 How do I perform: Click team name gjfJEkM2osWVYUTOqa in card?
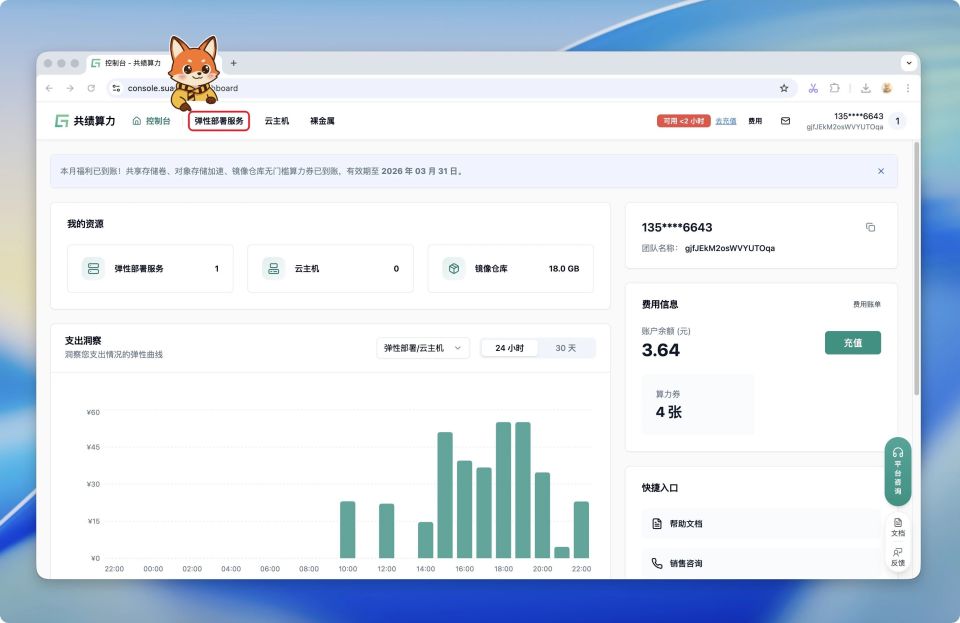(x=730, y=248)
